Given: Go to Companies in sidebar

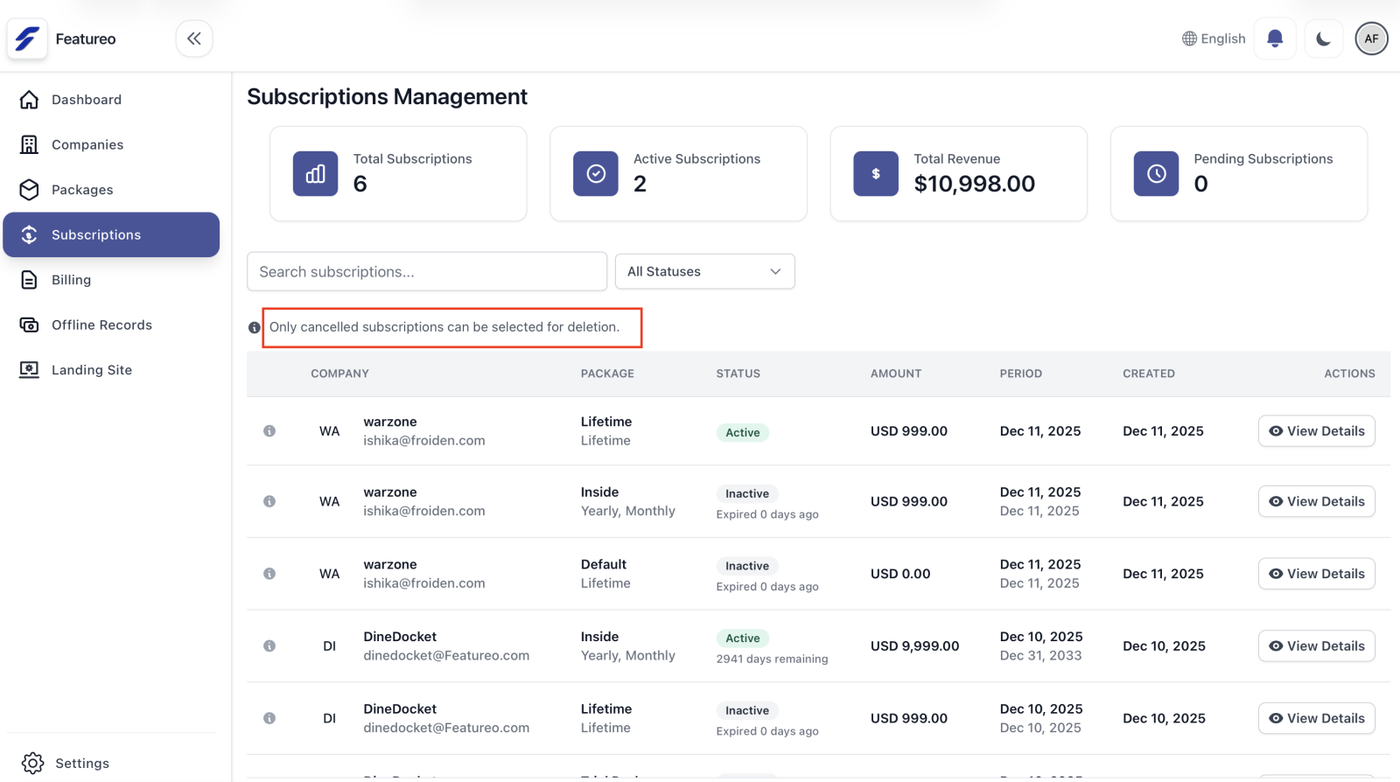Looking at the screenshot, I should 87,145.
